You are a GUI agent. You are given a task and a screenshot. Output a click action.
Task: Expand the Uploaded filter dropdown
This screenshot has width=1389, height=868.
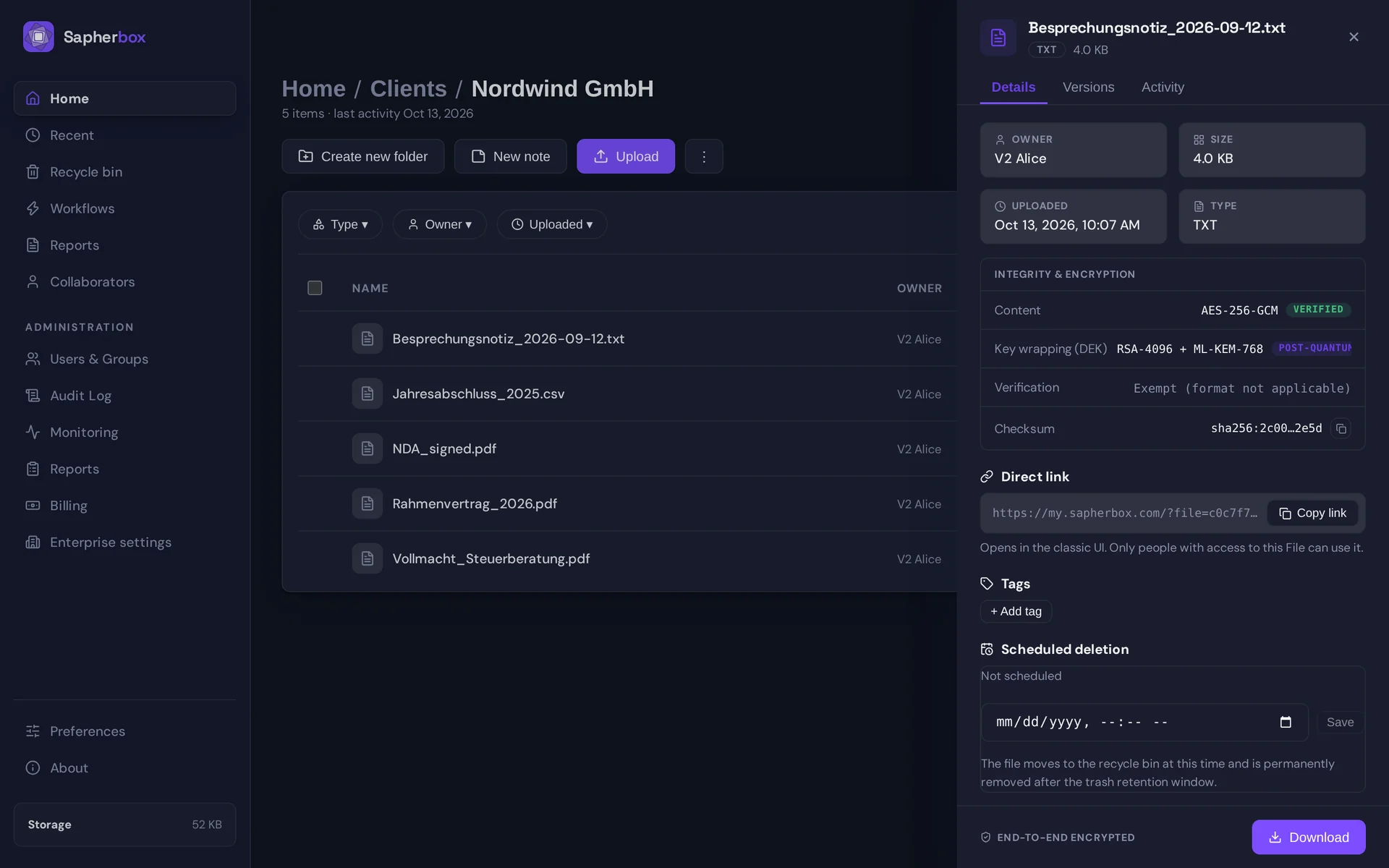pyautogui.click(x=551, y=224)
